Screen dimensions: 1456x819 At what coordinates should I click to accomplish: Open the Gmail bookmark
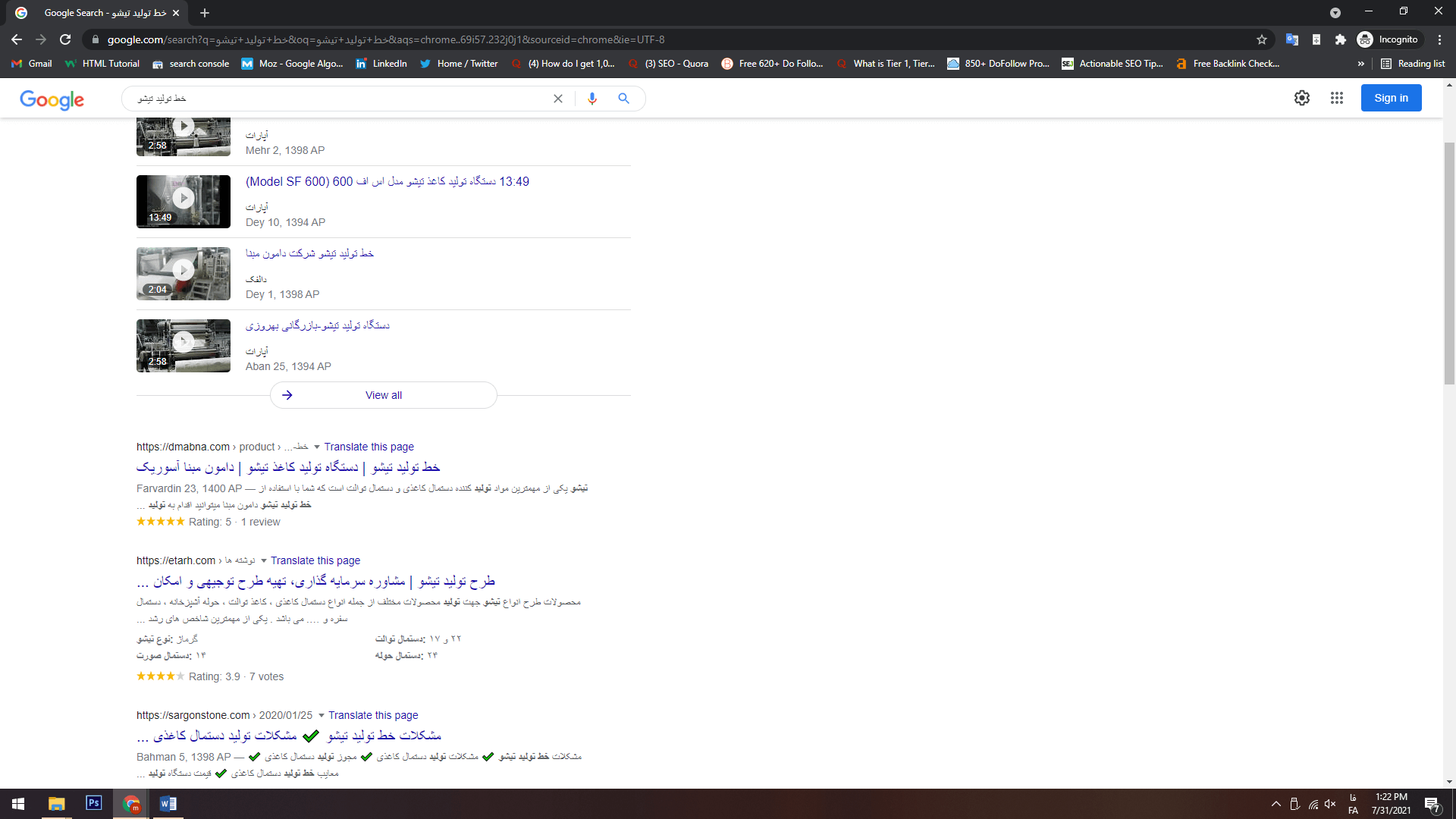32,64
